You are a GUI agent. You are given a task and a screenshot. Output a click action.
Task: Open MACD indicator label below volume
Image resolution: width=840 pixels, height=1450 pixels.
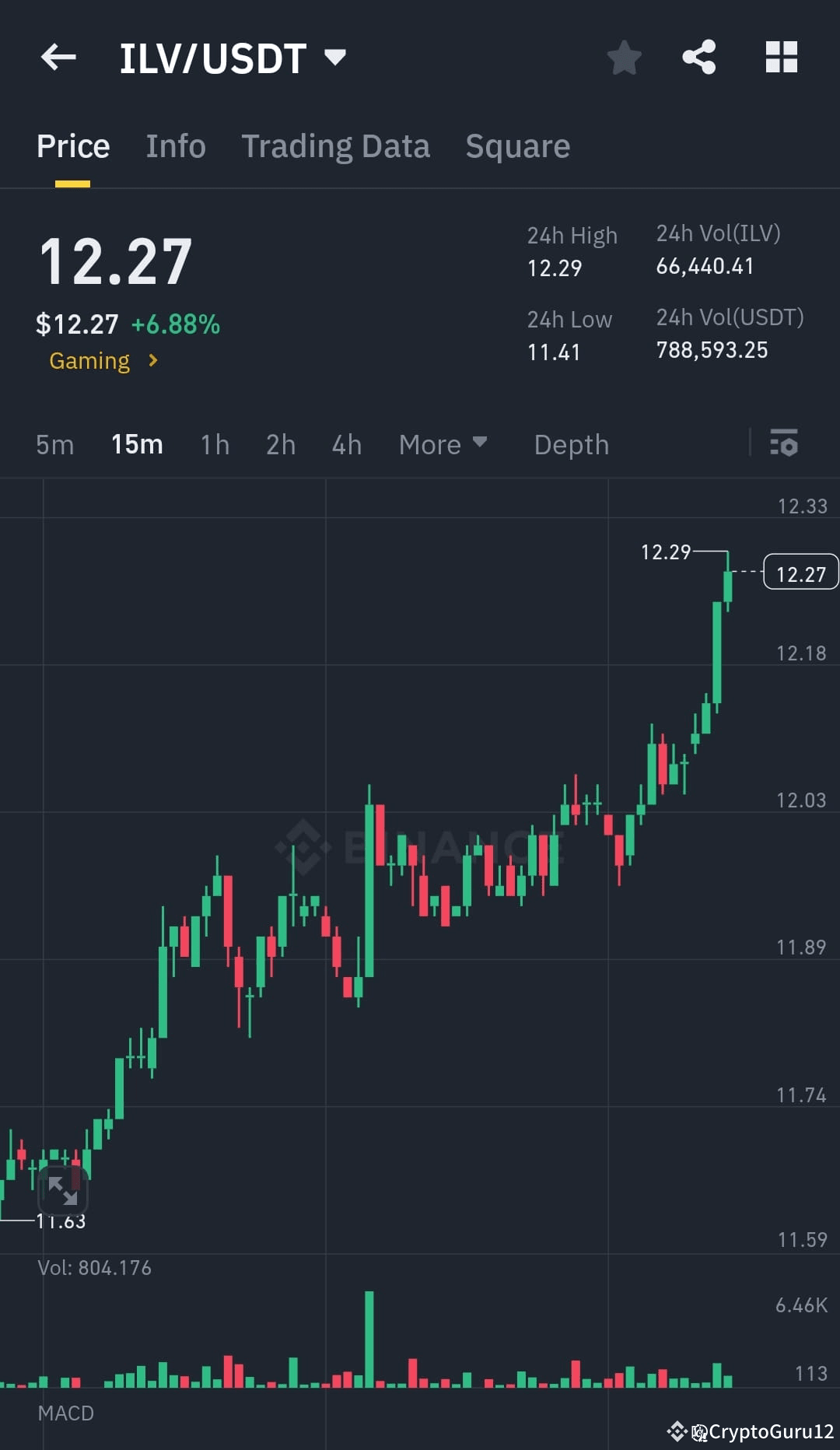(66, 1413)
